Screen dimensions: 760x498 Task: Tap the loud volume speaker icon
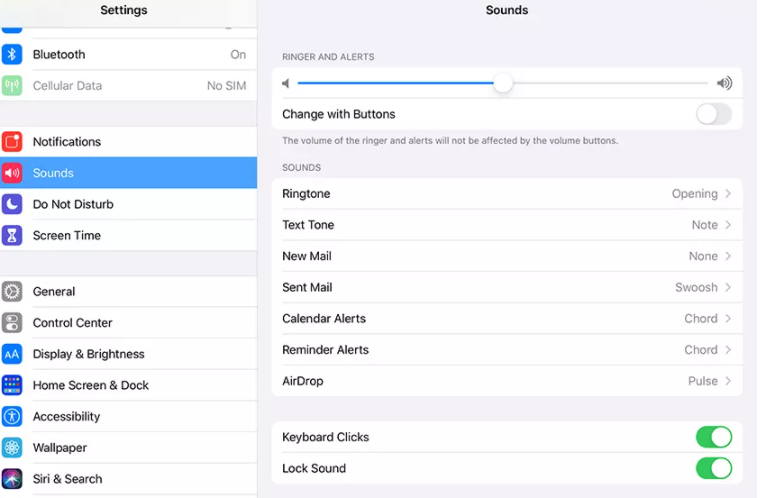(725, 83)
